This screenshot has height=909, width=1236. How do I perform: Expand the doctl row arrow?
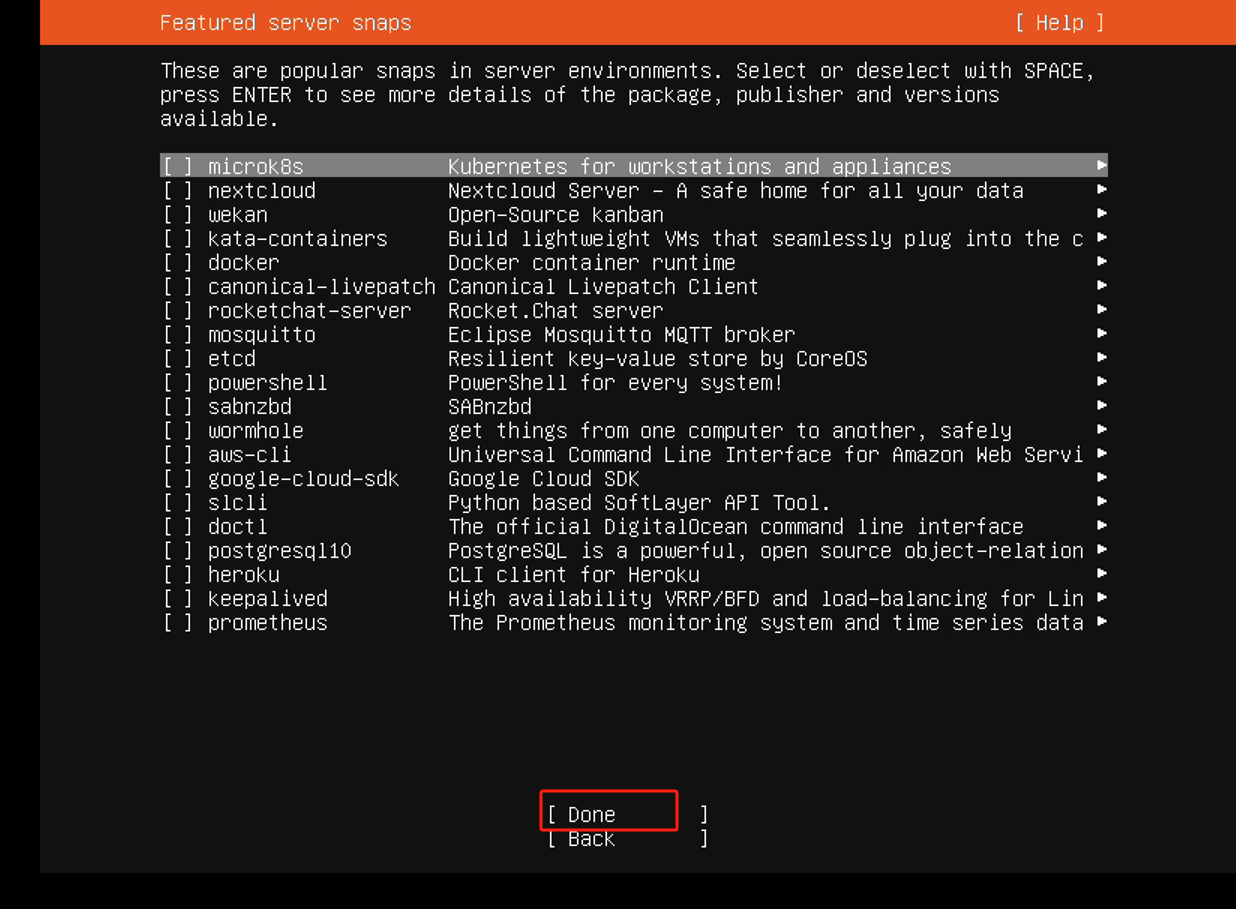click(1101, 525)
